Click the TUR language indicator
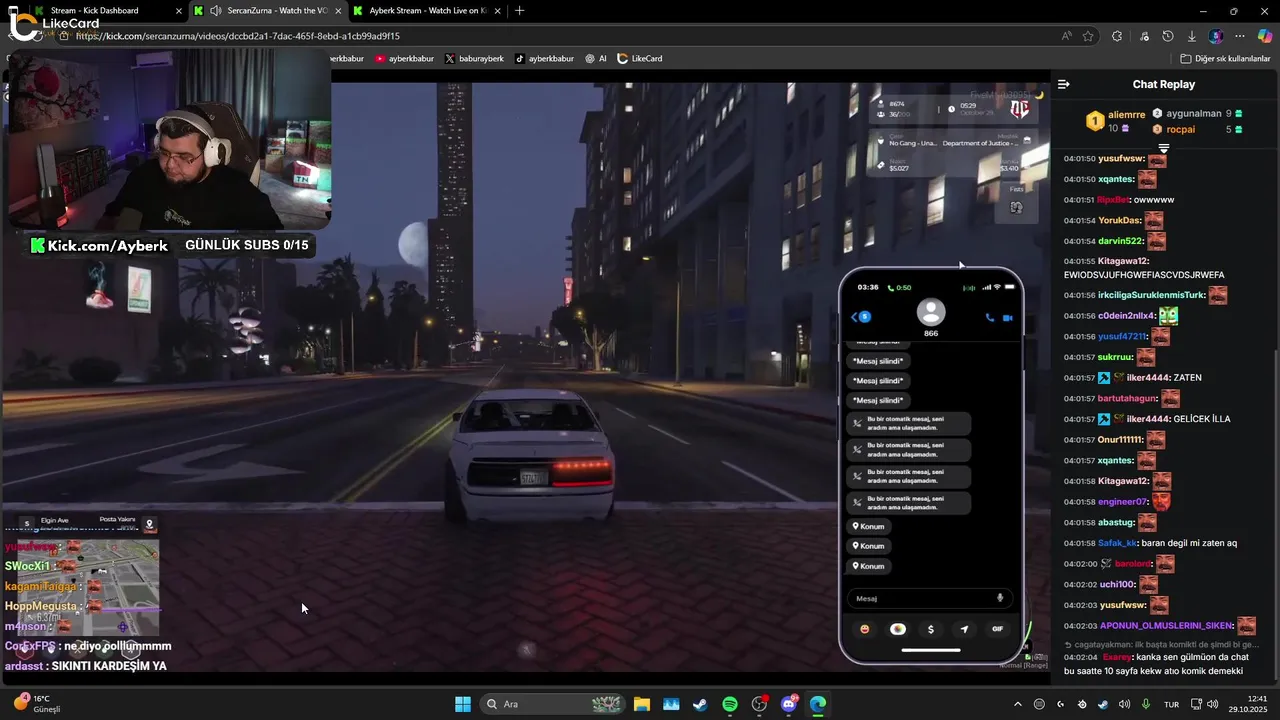 tap(1172, 704)
